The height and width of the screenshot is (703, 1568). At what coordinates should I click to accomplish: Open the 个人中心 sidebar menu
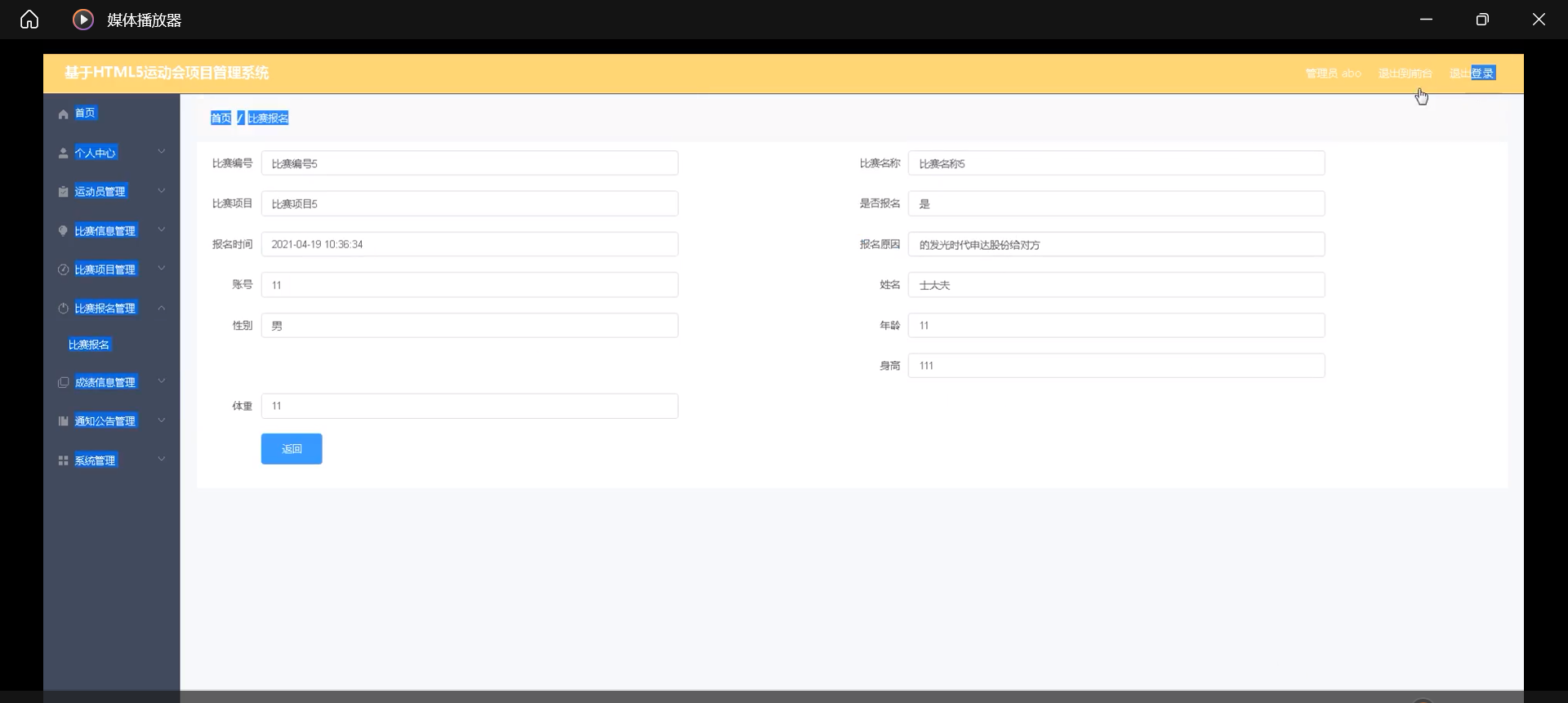click(96, 153)
